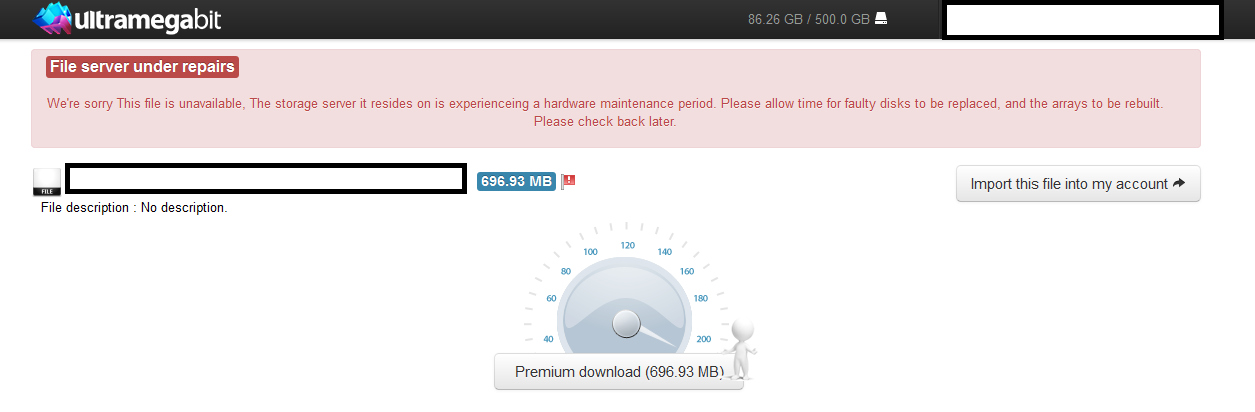This screenshot has width=1255, height=412.
Task: Click Import this file into my account
Action: (x=1078, y=184)
